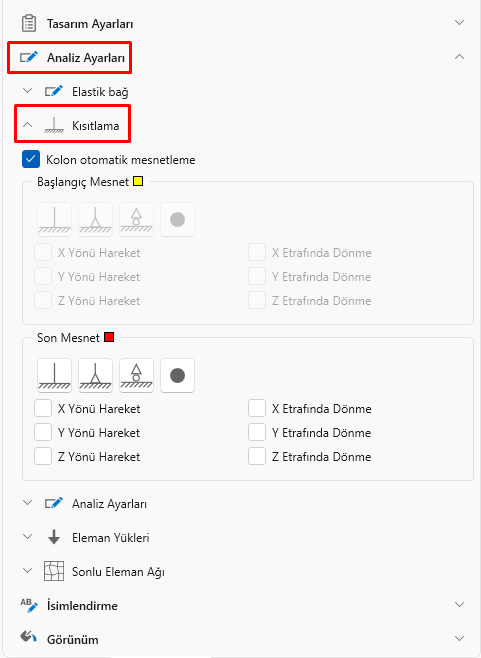481x658 pixels.
Task: Select roller support icon under Son Mesnet
Action: point(136,376)
